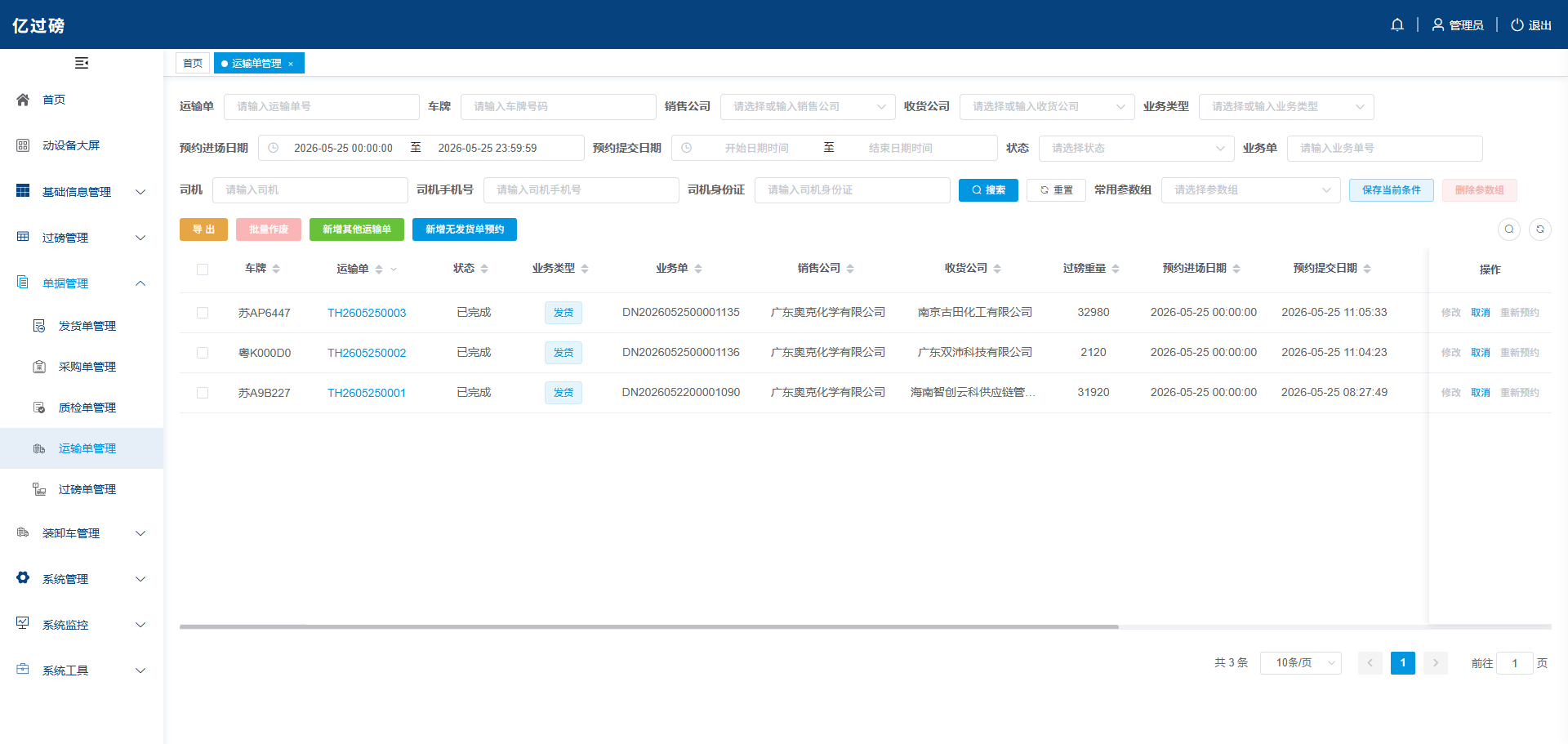Open notifications via the bell icon

coord(1397,25)
